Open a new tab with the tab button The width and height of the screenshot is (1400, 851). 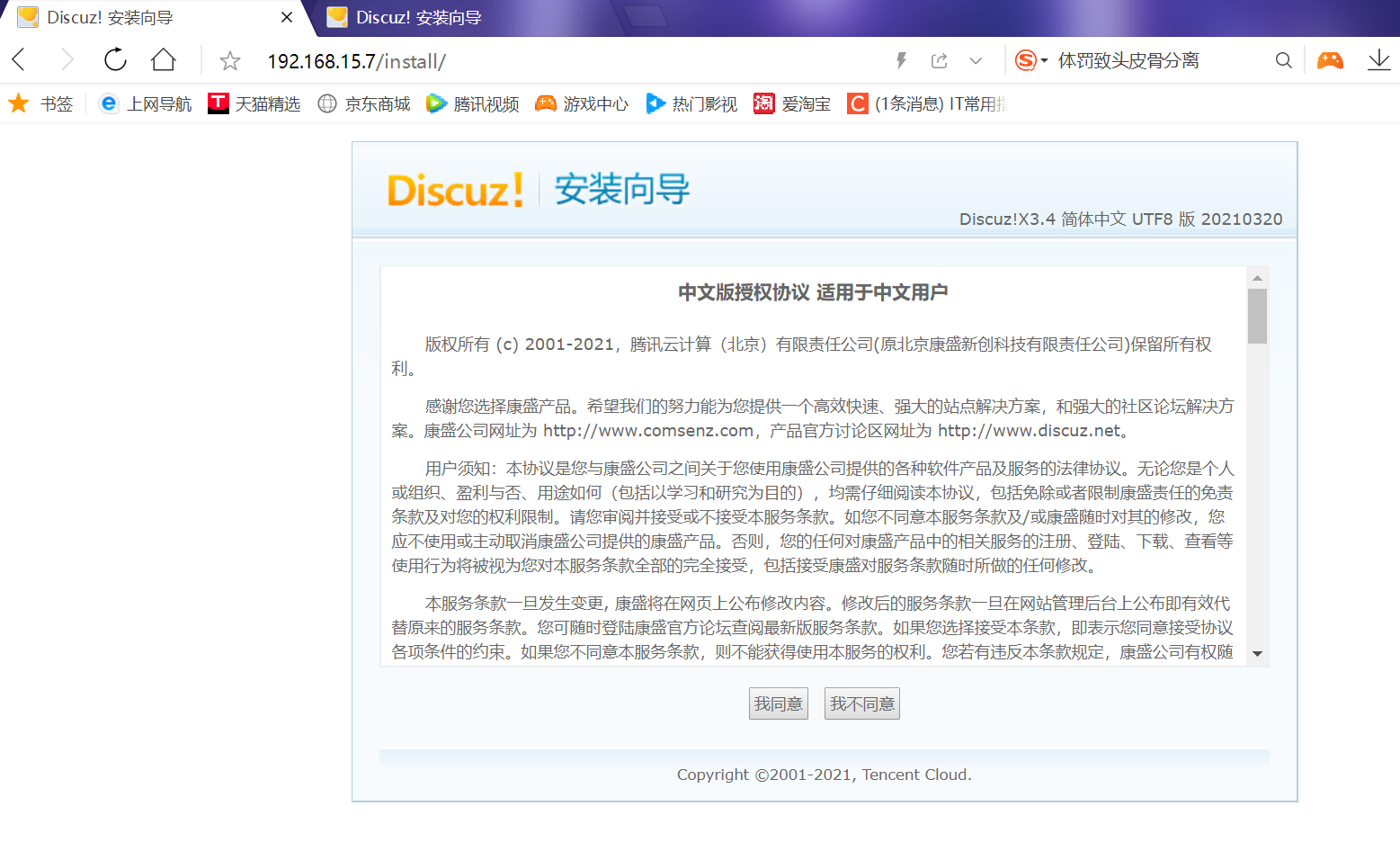tap(646, 16)
